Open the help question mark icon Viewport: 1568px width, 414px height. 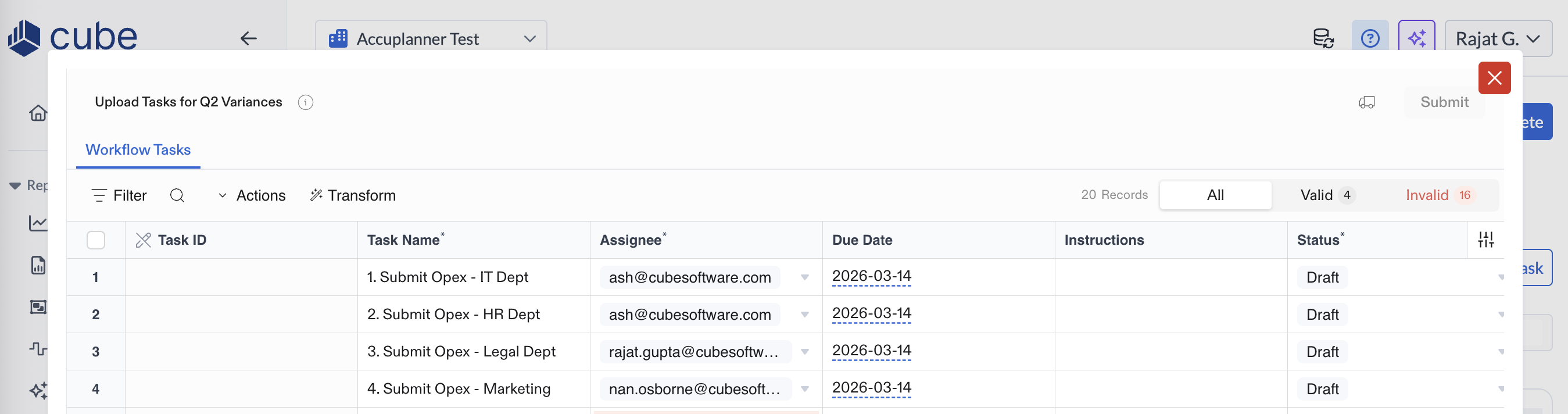click(1370, 39)
